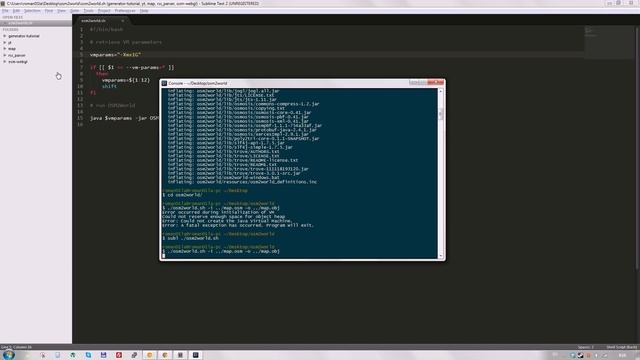Screen dimensions: 640x360
Task: Click the console scrollbar down arrow
Action: pos(440,256)
